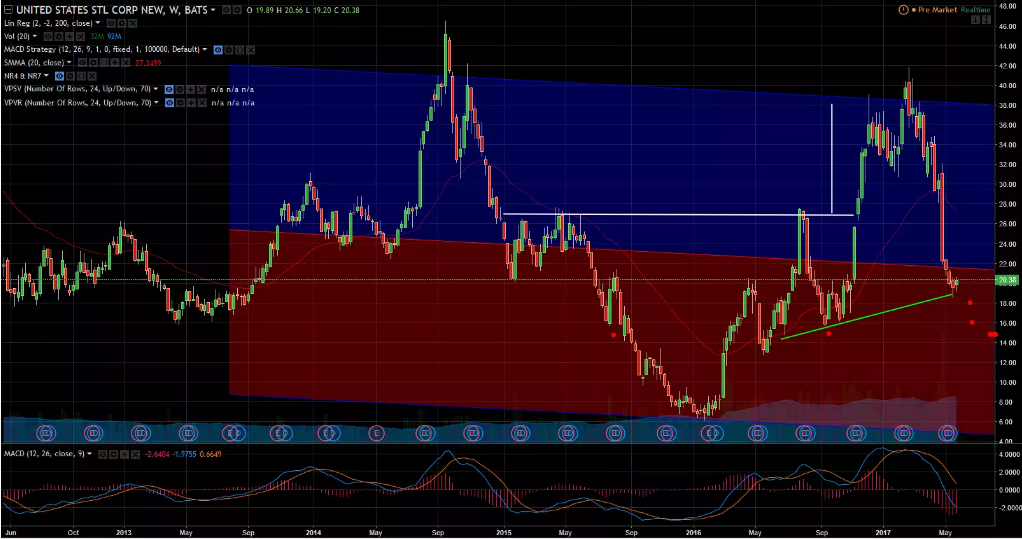
Task: Remove the SMMA indicator
Action: coord(125,63)
